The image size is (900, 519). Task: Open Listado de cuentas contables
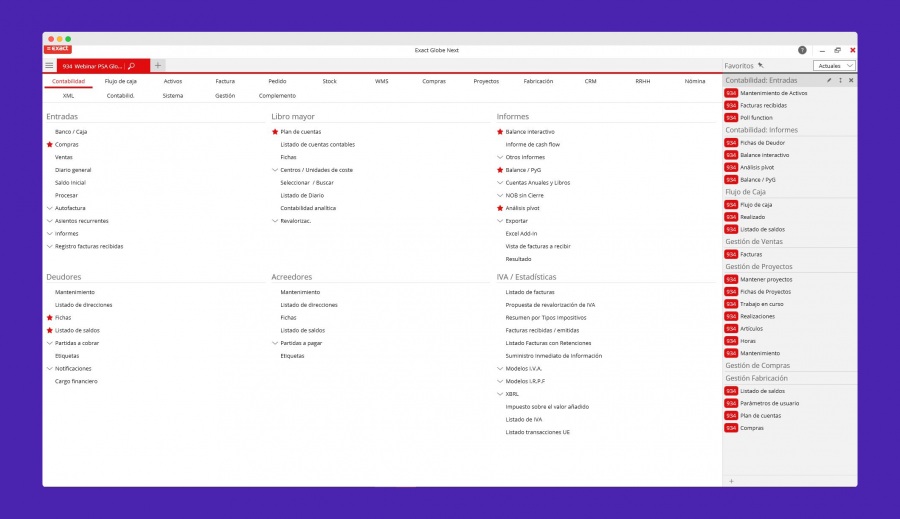click(317, 145)
